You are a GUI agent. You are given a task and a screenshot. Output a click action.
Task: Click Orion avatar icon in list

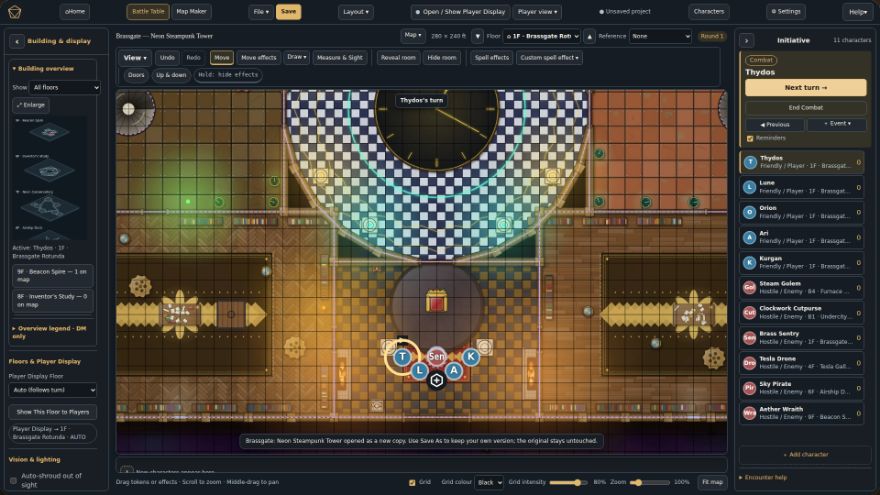click(x=750, y=212)
